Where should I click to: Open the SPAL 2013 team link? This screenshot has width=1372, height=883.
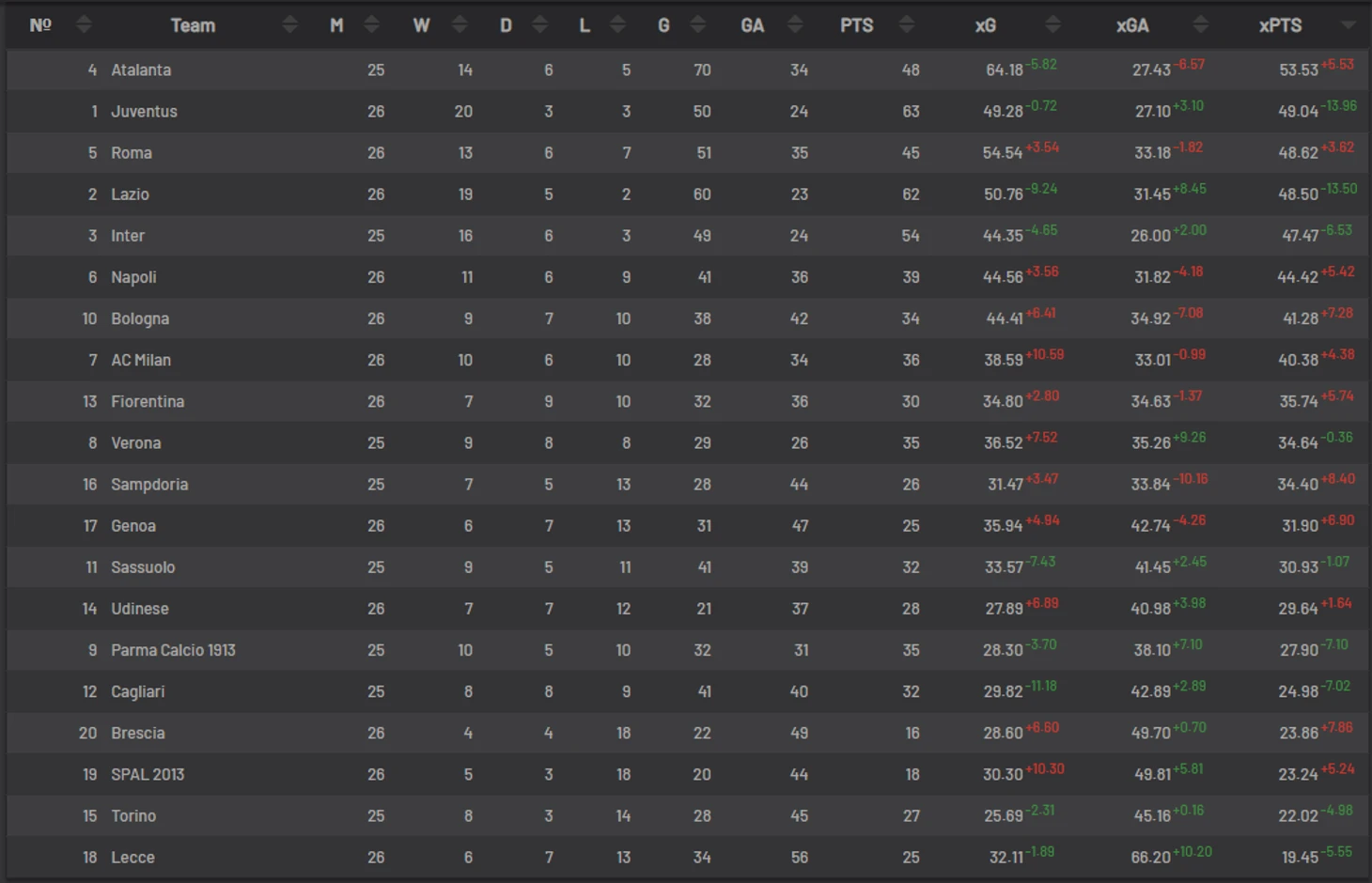pos(148,775)
